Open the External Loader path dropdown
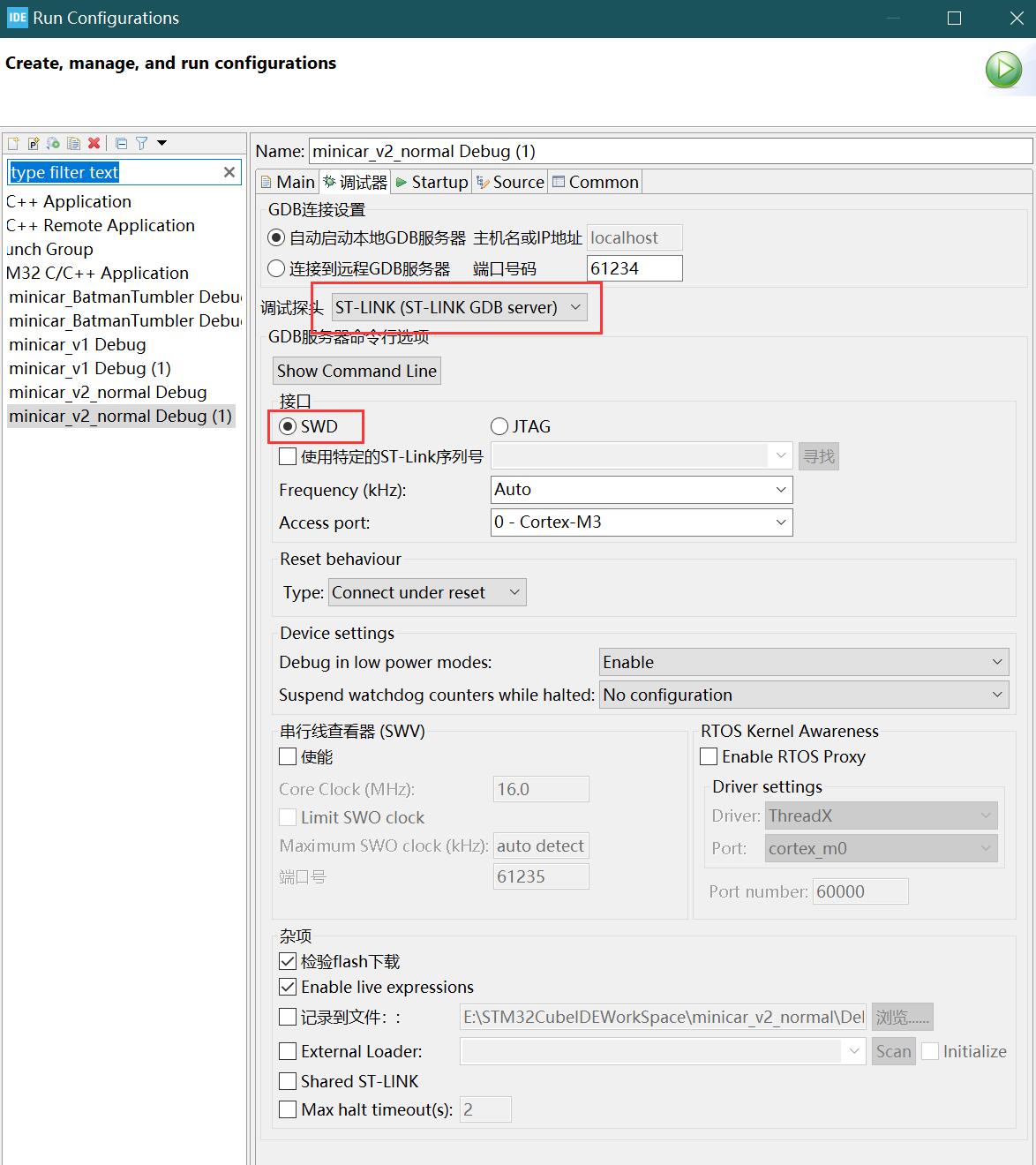 click(x=662, y=1051)
